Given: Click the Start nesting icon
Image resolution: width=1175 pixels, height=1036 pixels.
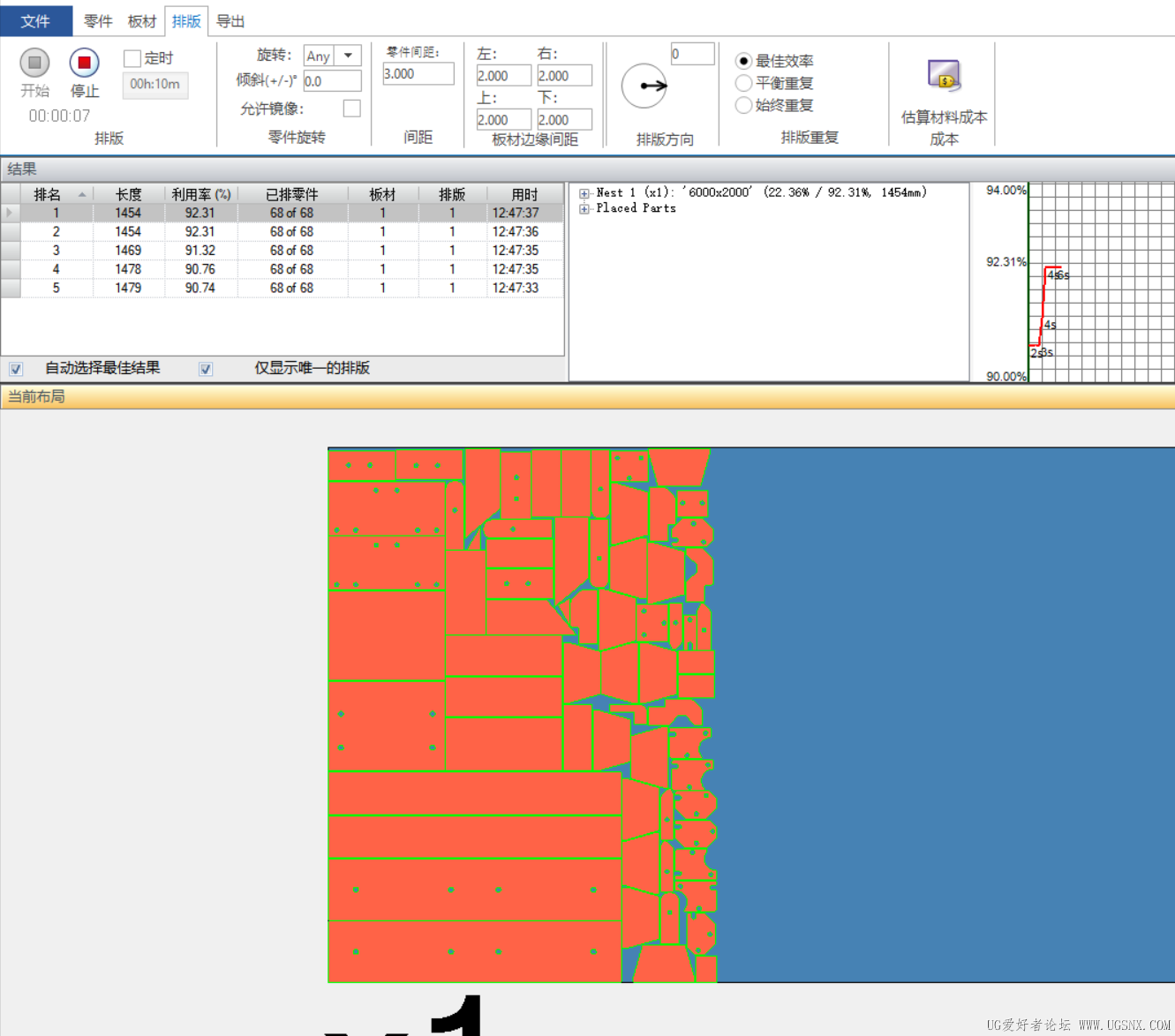Looking at the screenshot, I should click(x=34, y=63).
